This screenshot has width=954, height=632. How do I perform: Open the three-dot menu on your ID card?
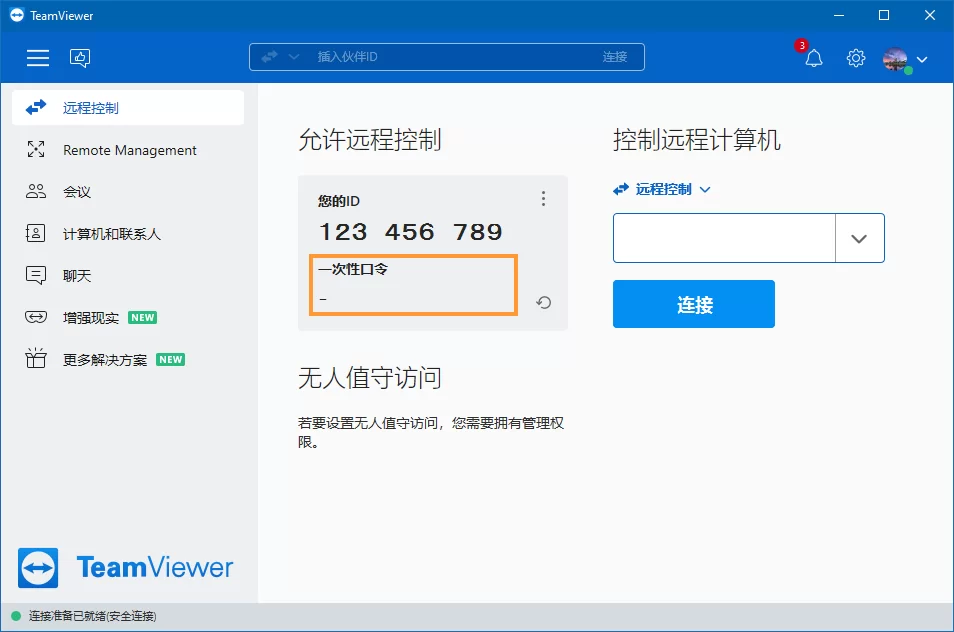(x=543, y=199)
